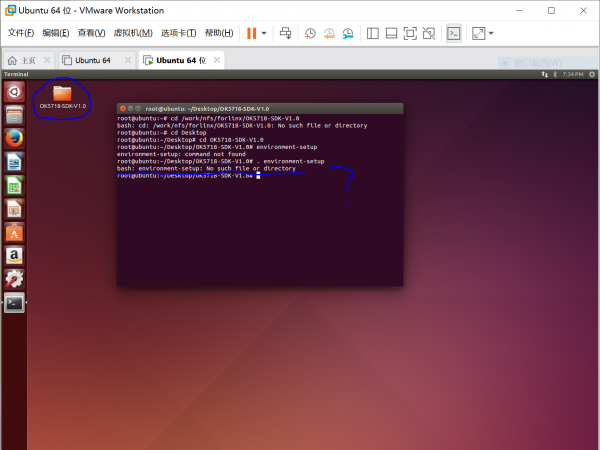Image resolution: width=600 pixels, height=450 pixels.
Task: Click the Amazon launcher icon
Action: coord(14,256)
